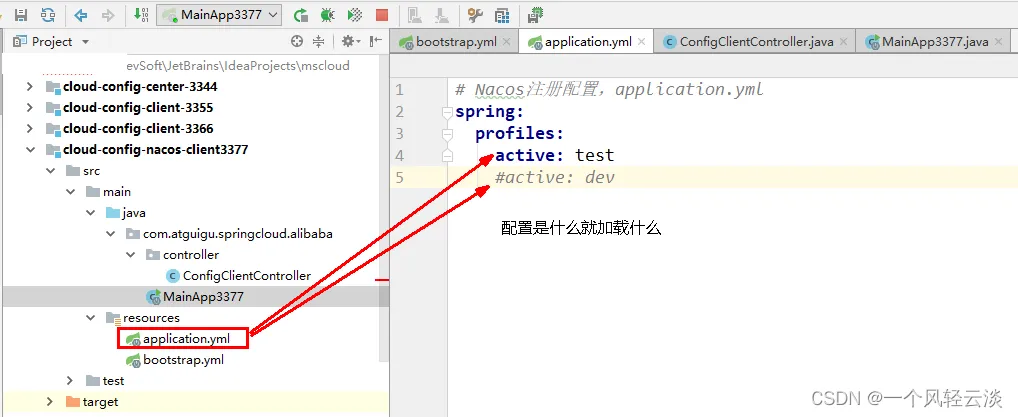Screen dimensions: 1018x417
Task: Click line number 1 in the gutter
Action: click(399, 90)
